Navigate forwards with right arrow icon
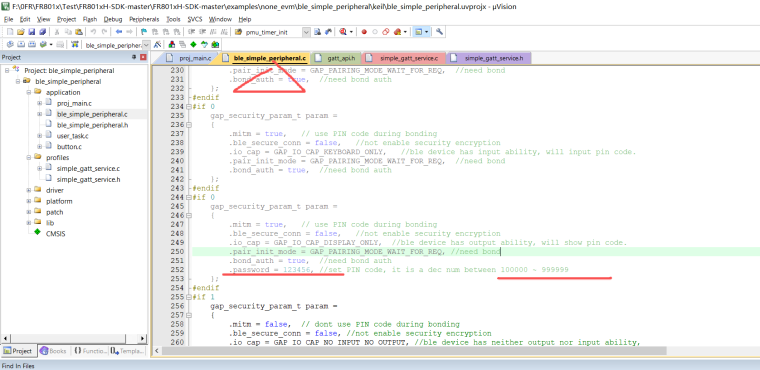This screenshot has height=370, width=760. click(129, 32)
